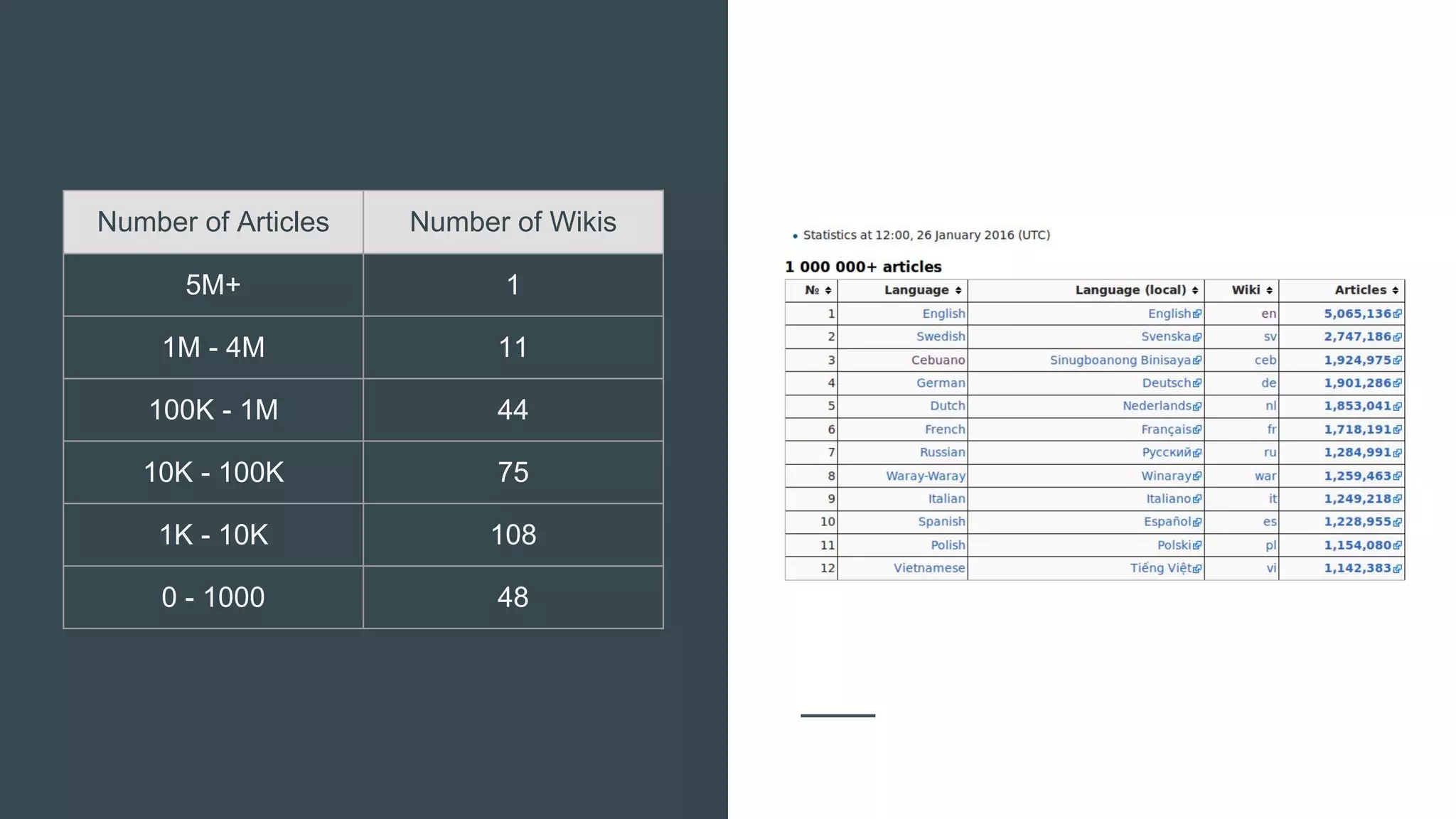
Task: Open the Italian language link
Action: coord(946,498)
